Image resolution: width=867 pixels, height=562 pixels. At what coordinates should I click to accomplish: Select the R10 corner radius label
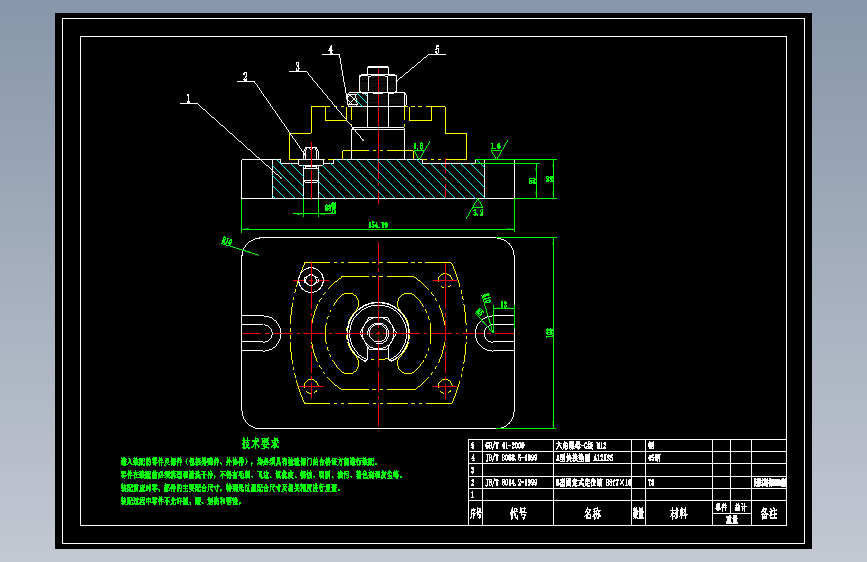227,242
